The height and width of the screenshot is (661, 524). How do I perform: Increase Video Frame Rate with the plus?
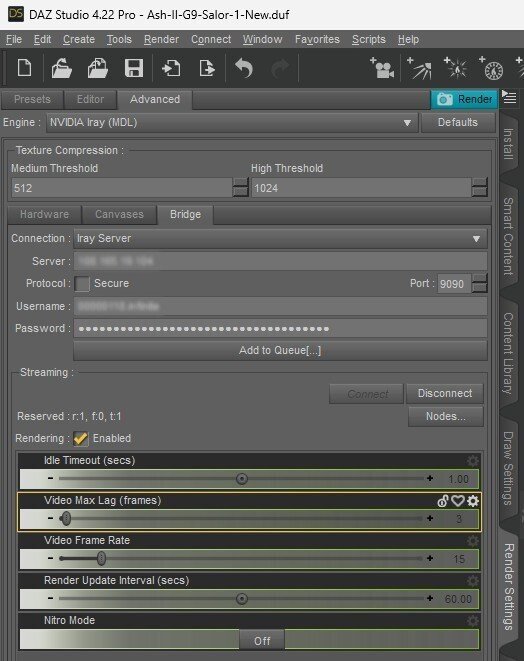[x=430, y=558]
